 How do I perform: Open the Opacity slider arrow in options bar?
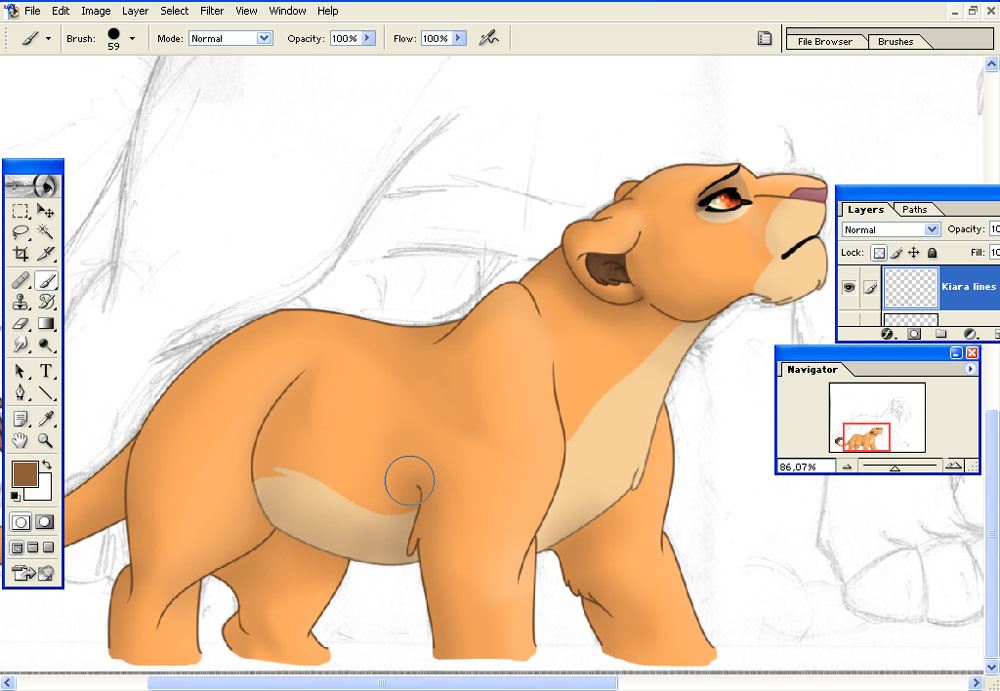(367, 38)
